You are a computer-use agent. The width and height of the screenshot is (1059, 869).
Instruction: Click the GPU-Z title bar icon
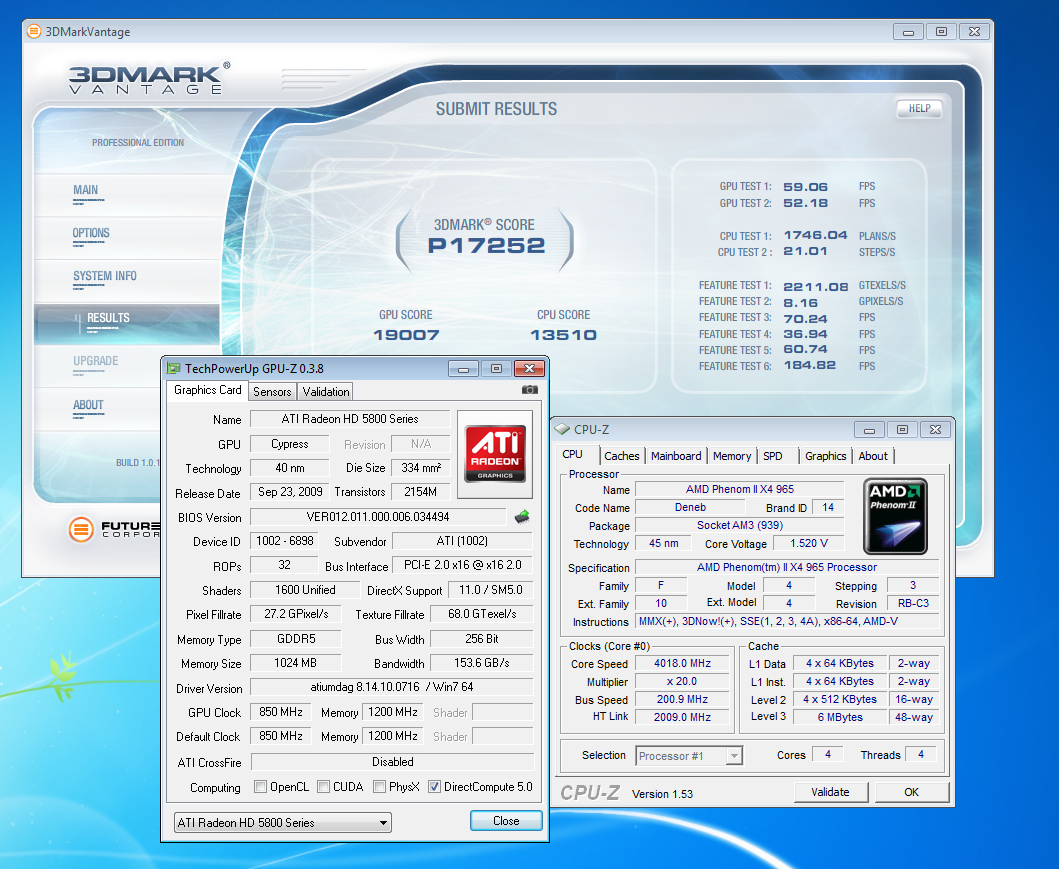(174, 368)
